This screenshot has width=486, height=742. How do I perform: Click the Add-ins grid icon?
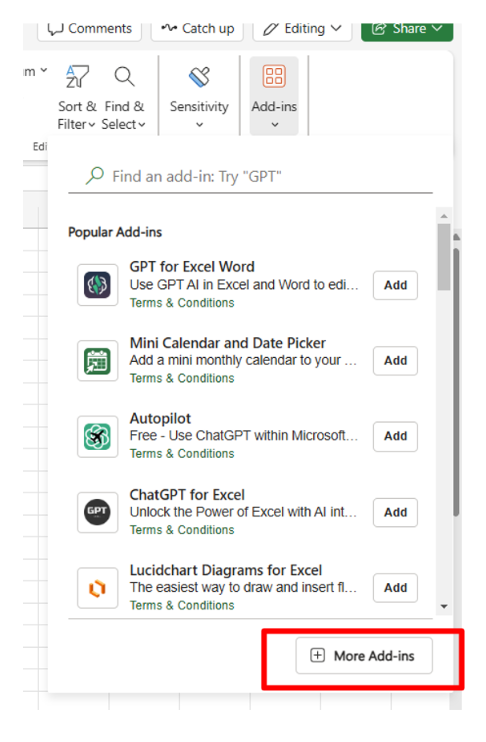pos(274,77)
